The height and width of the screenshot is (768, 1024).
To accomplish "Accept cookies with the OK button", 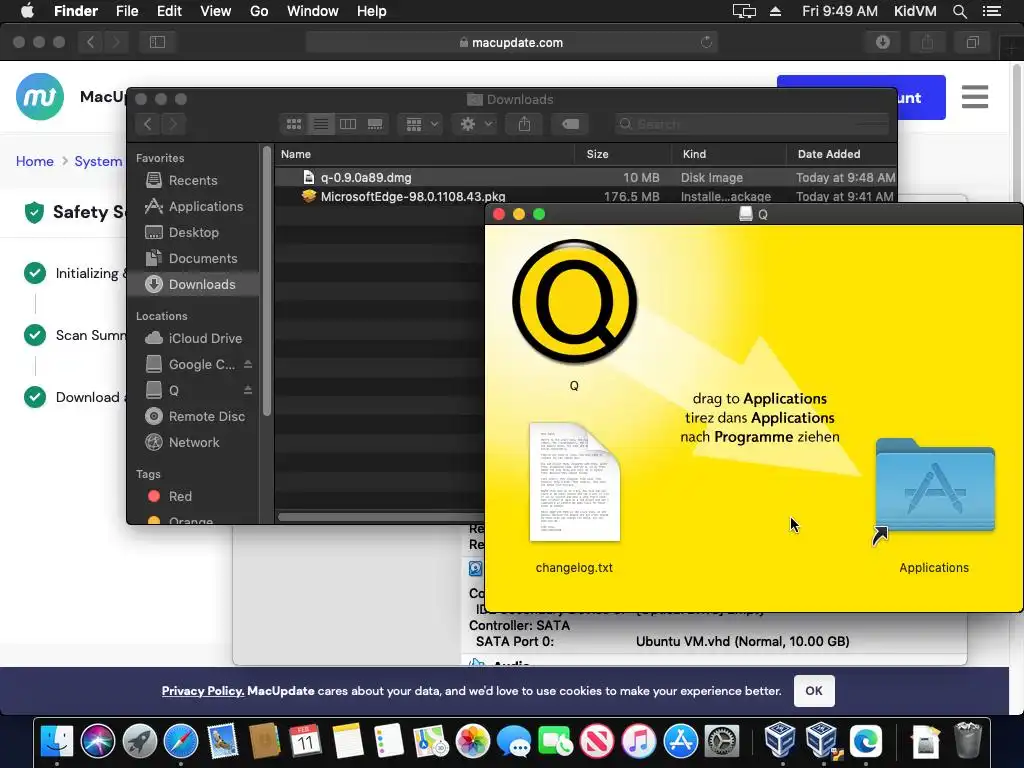I will 814,691.
